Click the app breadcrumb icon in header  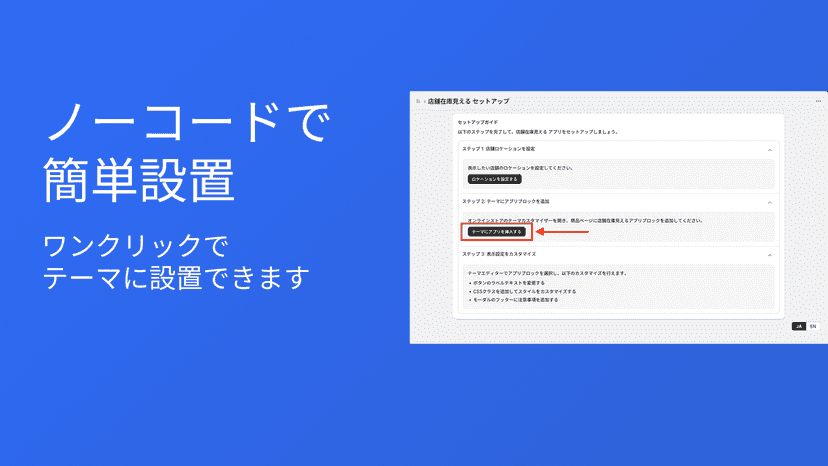(x=418, y=101)
